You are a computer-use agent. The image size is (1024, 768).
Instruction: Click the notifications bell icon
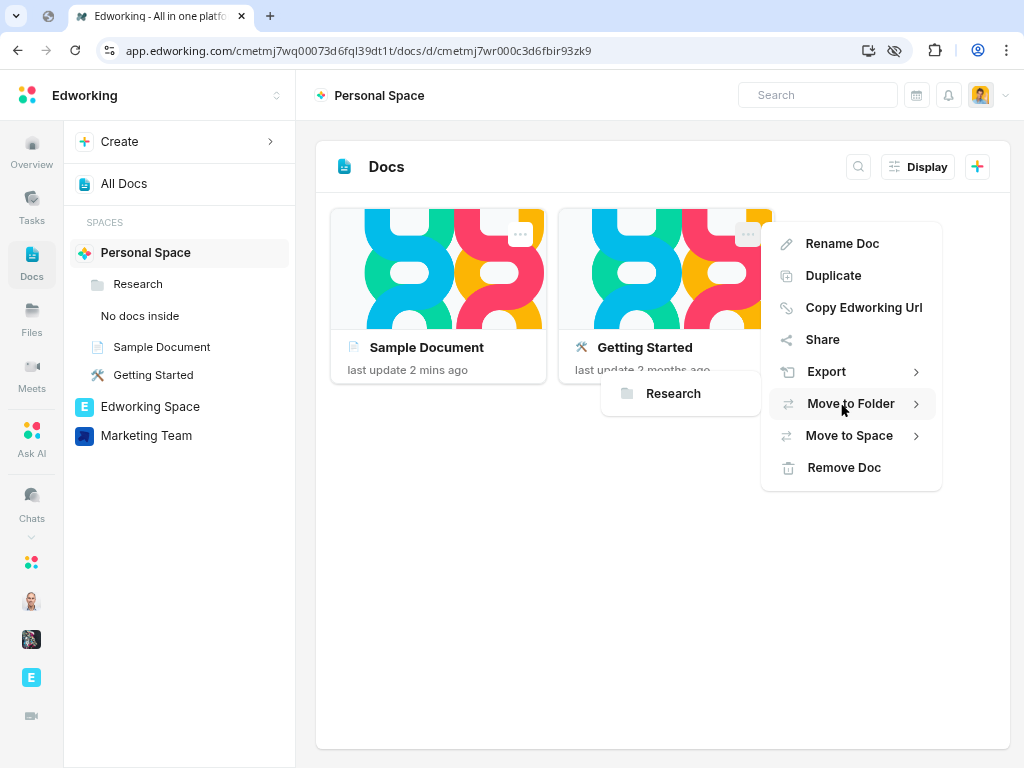coord(948,95)
